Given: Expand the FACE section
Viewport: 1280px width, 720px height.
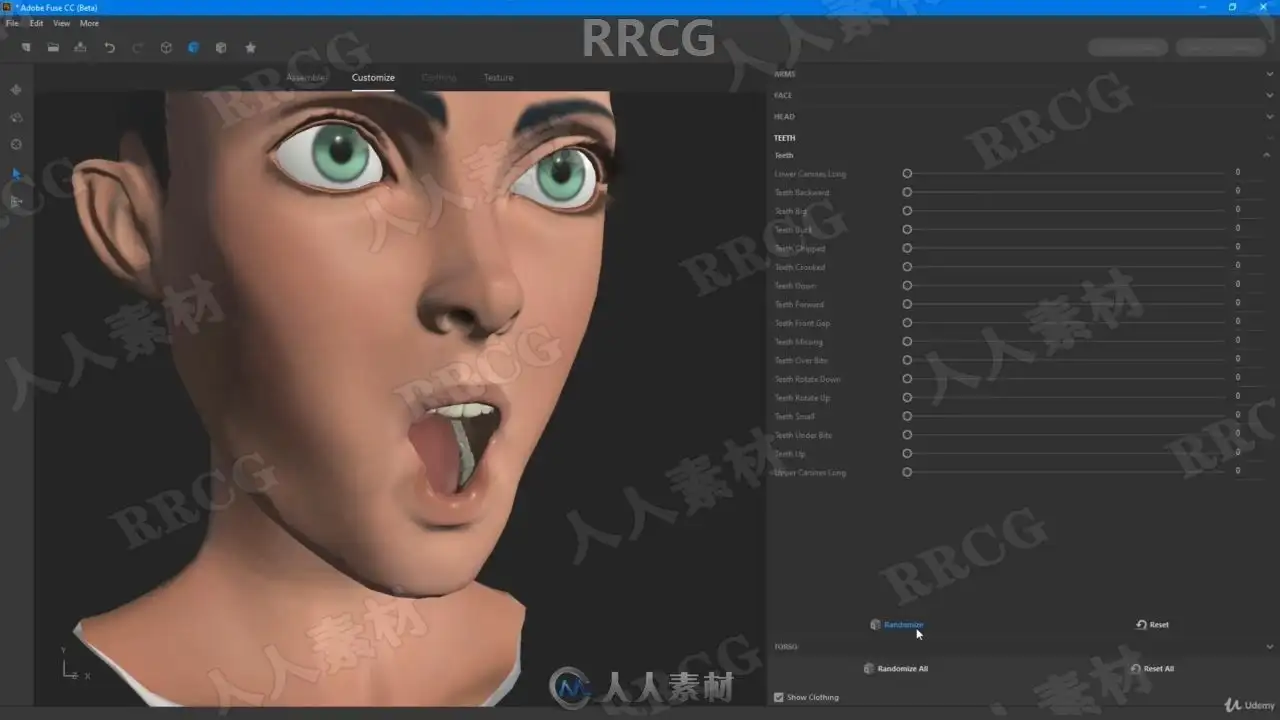Looking at the screenshot, I should (x=1269, y=95).
